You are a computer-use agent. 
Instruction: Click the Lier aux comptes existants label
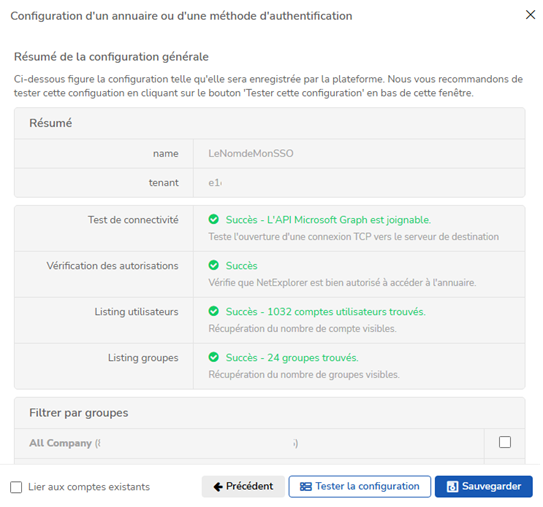coord(89,487)
